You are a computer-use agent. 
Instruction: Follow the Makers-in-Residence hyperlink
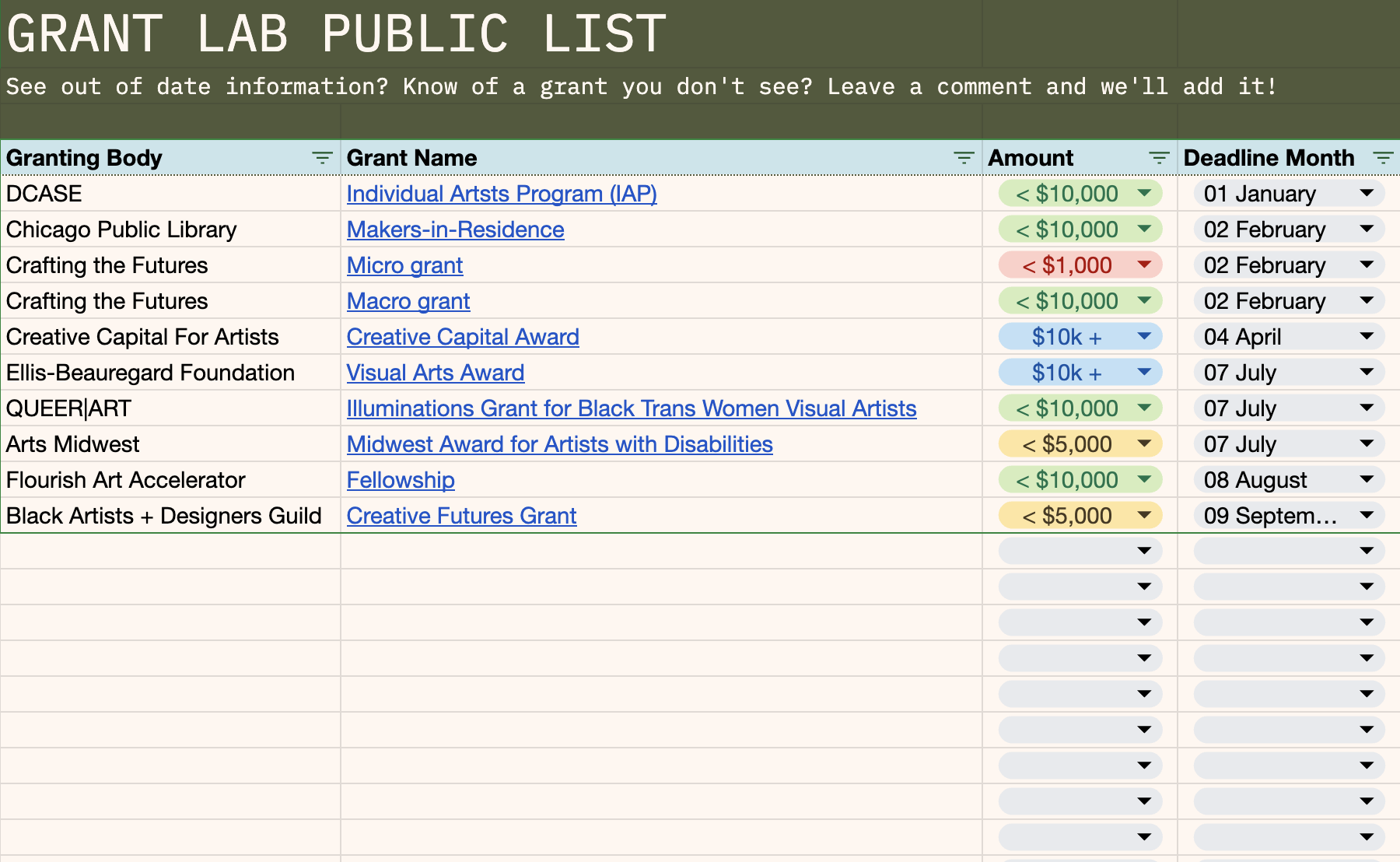(x=455, y=229)
